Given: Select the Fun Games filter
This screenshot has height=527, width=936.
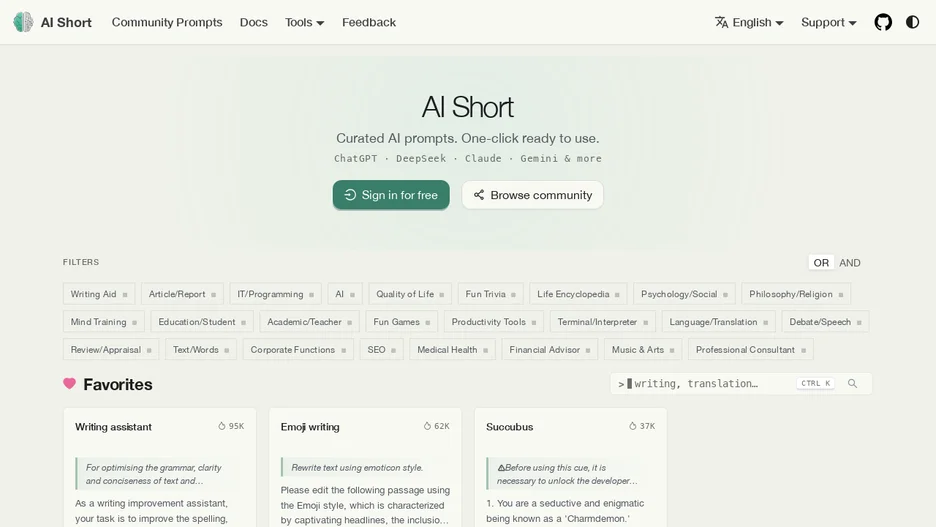Looking at the screenshot, I should 402,322.
